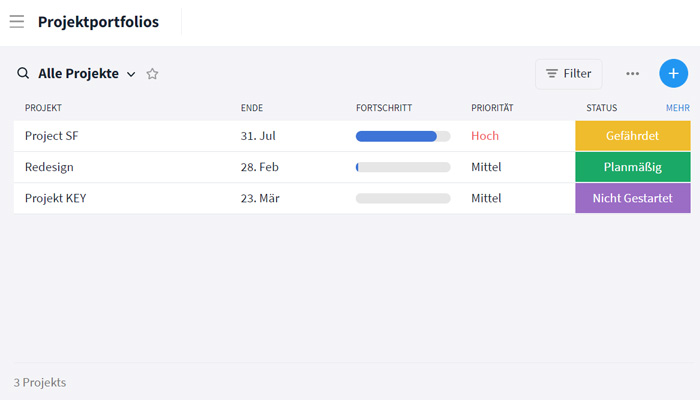Screen dimensions: 700x400
Task: Open the Projekt KEY row
Action: (352, 198)
